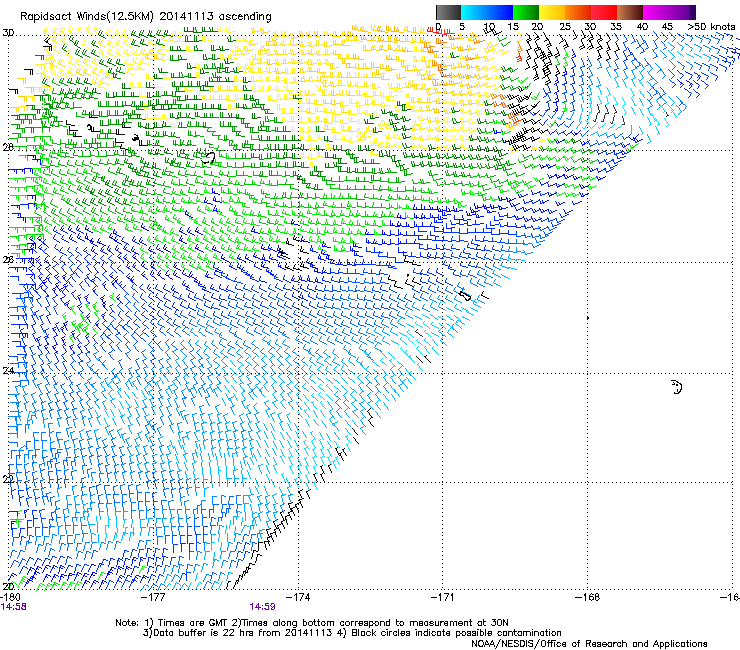Screen dimensions: 740x650
Task: Select the dark purple 45-50 knots legend swatch
Action: [682, 12]
